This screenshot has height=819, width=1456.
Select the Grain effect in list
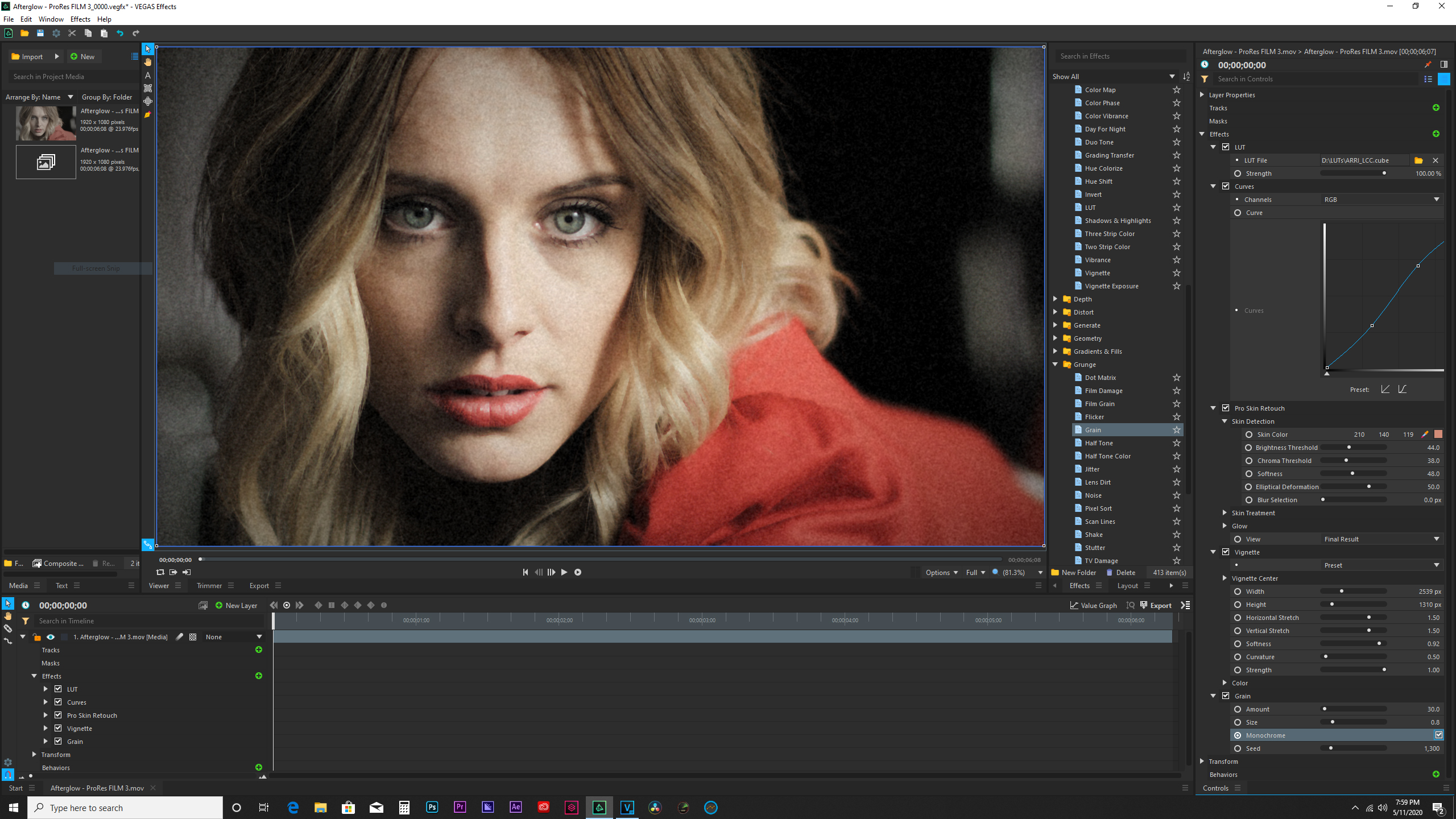click(x=1127, y=430)
